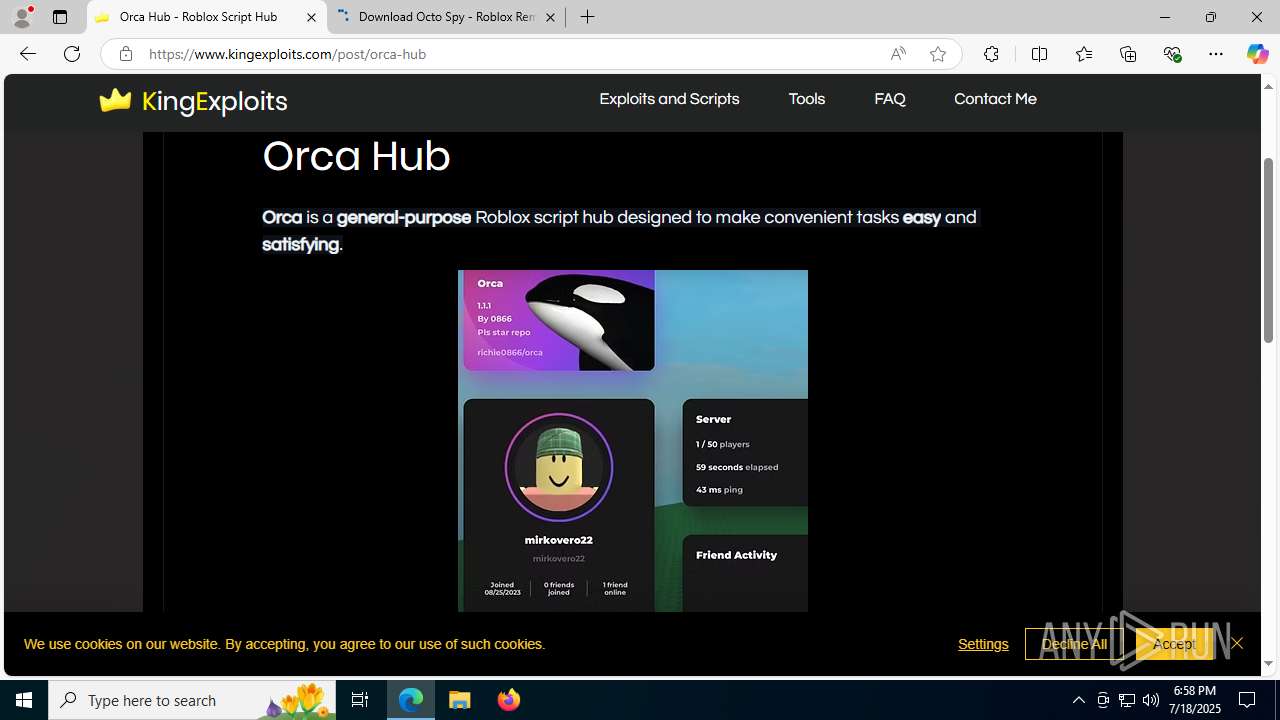The width and height of the screenshot is (1280, 720).
Task: Open the network tray icon
Action: click(x=1127, y=700)
